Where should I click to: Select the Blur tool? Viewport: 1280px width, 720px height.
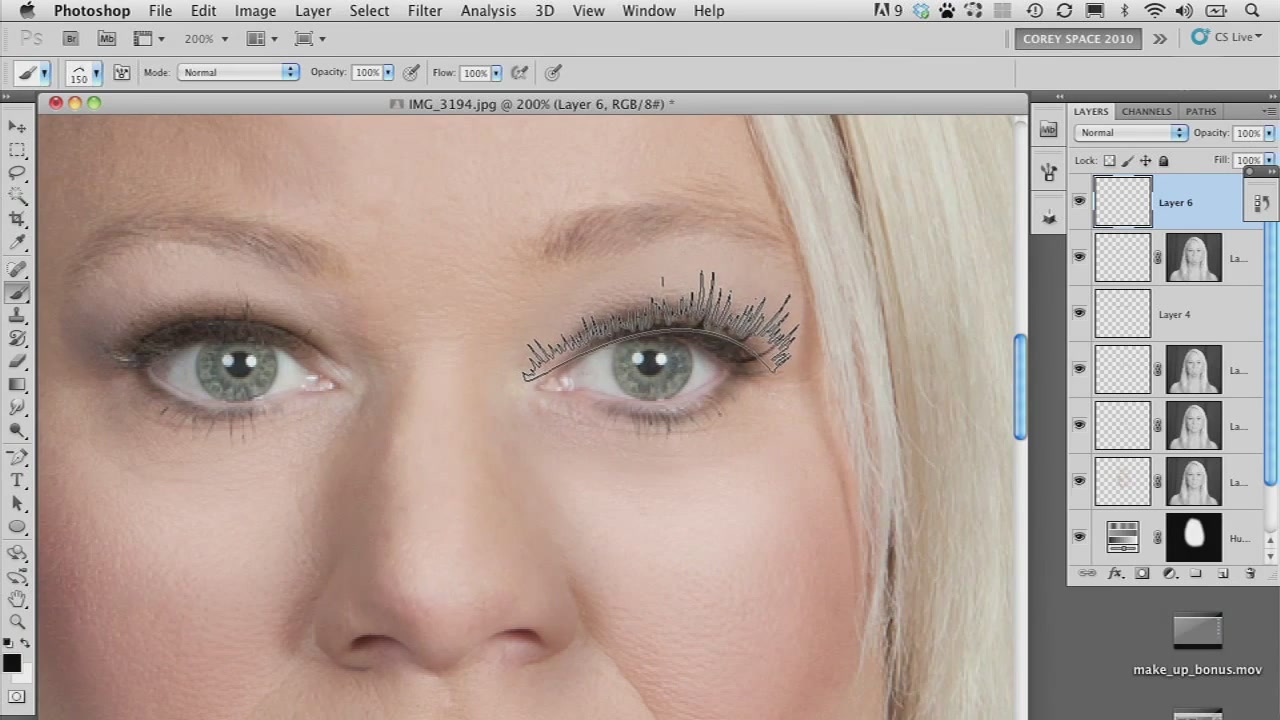(17, 407)
